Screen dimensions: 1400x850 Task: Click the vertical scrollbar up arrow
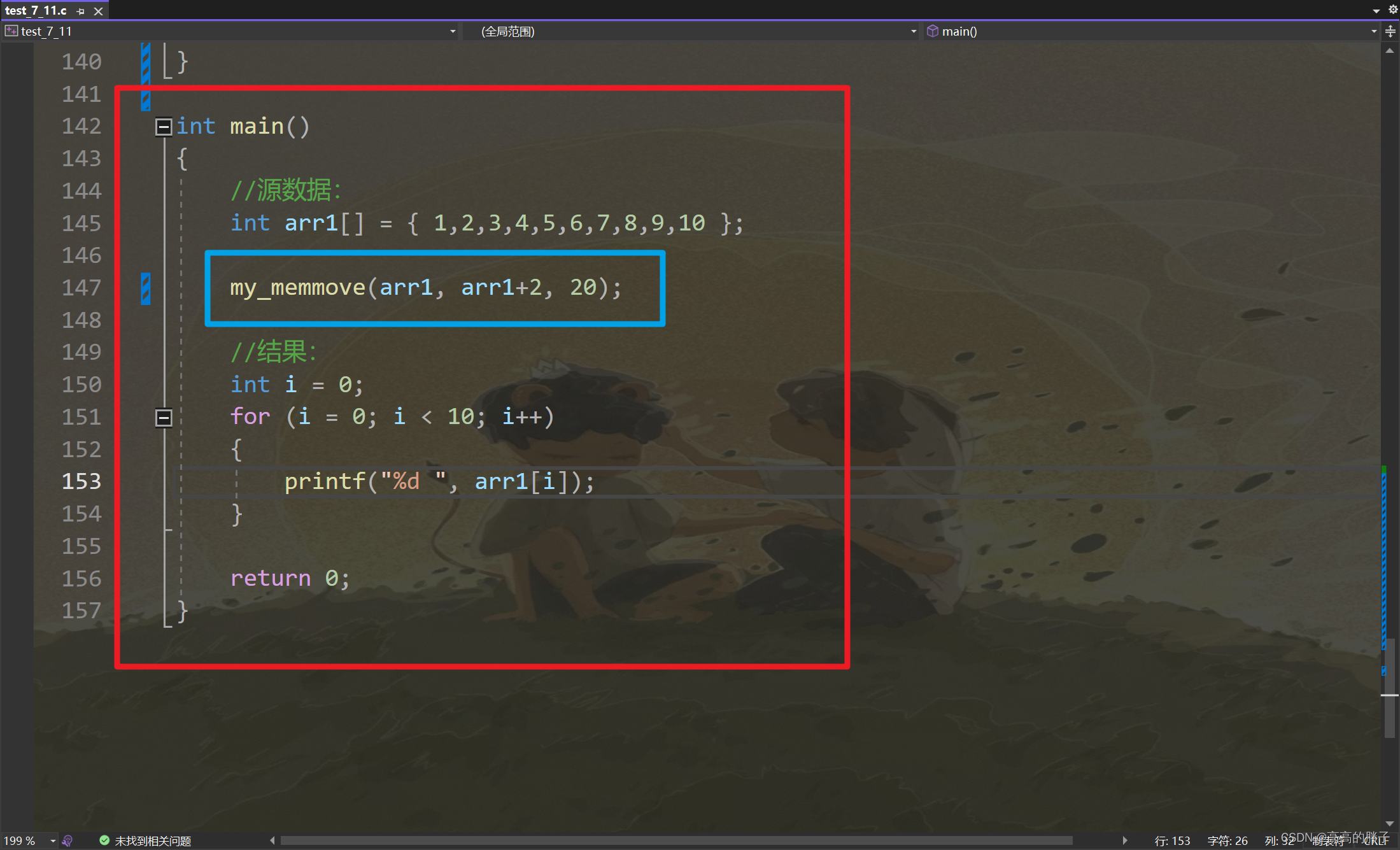coord(1390,50)
